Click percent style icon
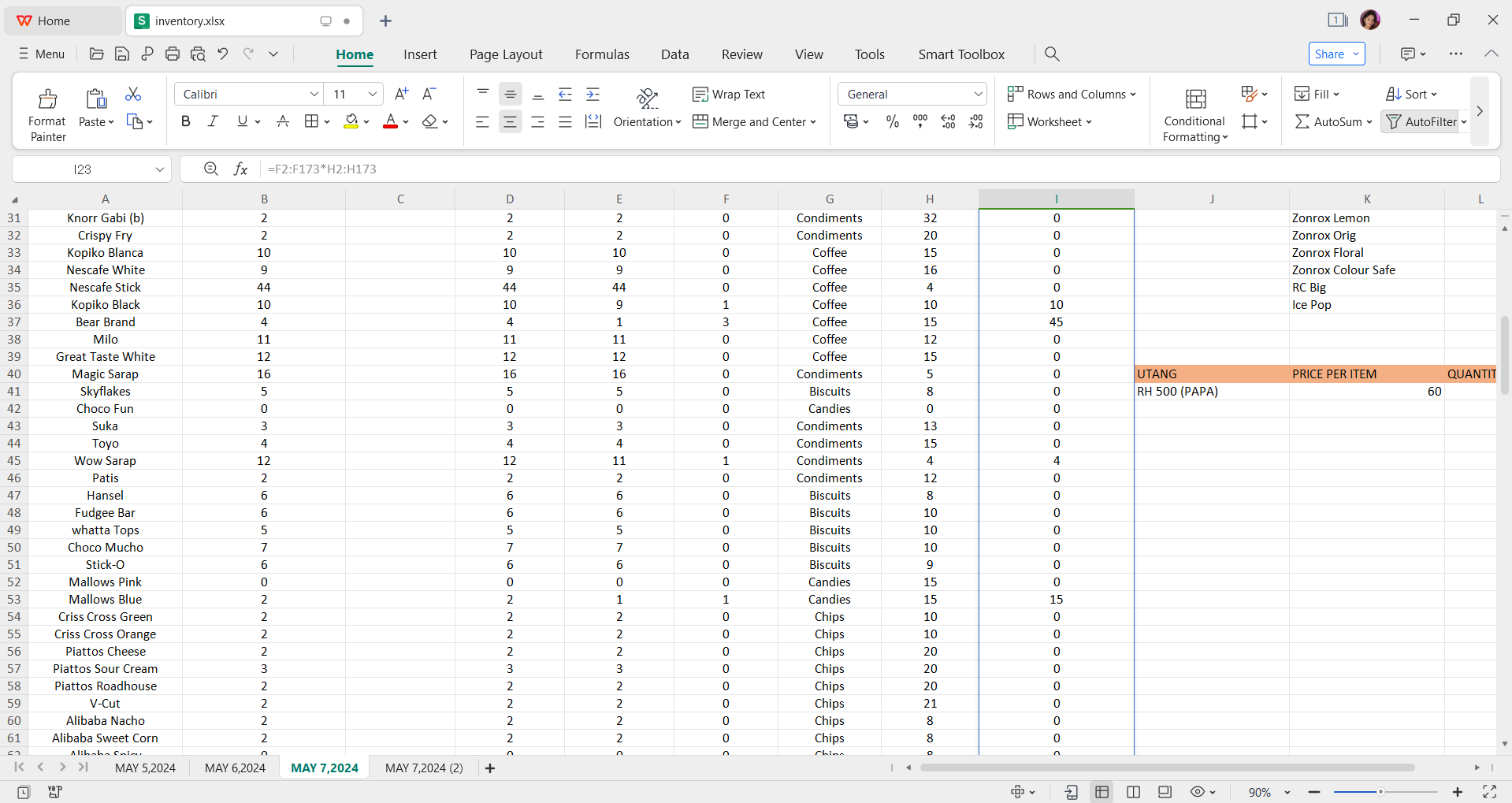Screen dimensions: 1512x803 (x=892, y=121)
